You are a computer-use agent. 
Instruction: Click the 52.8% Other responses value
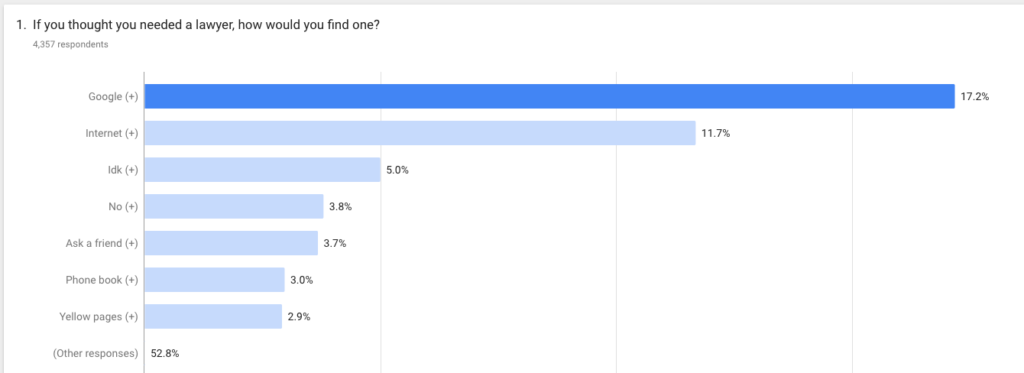[x=165, y=353]
